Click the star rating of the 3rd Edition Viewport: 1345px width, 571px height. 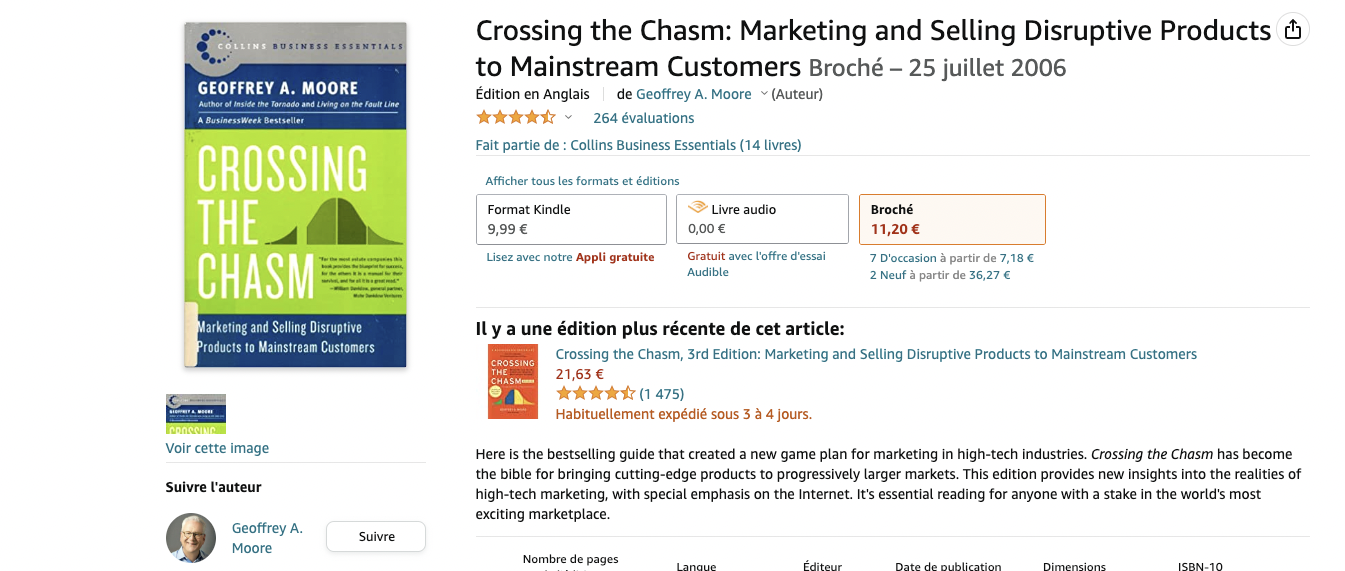[x=595, y=394]
